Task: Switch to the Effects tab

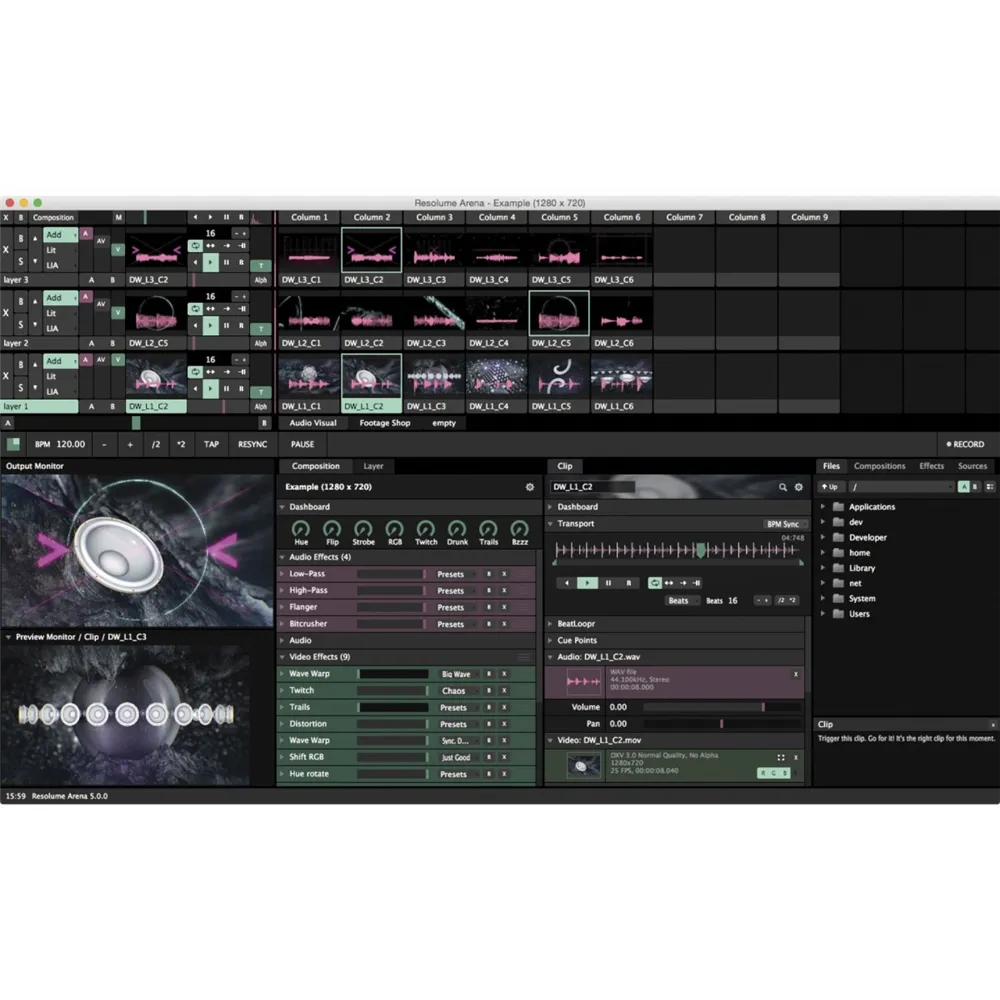Action: point(931,466)
